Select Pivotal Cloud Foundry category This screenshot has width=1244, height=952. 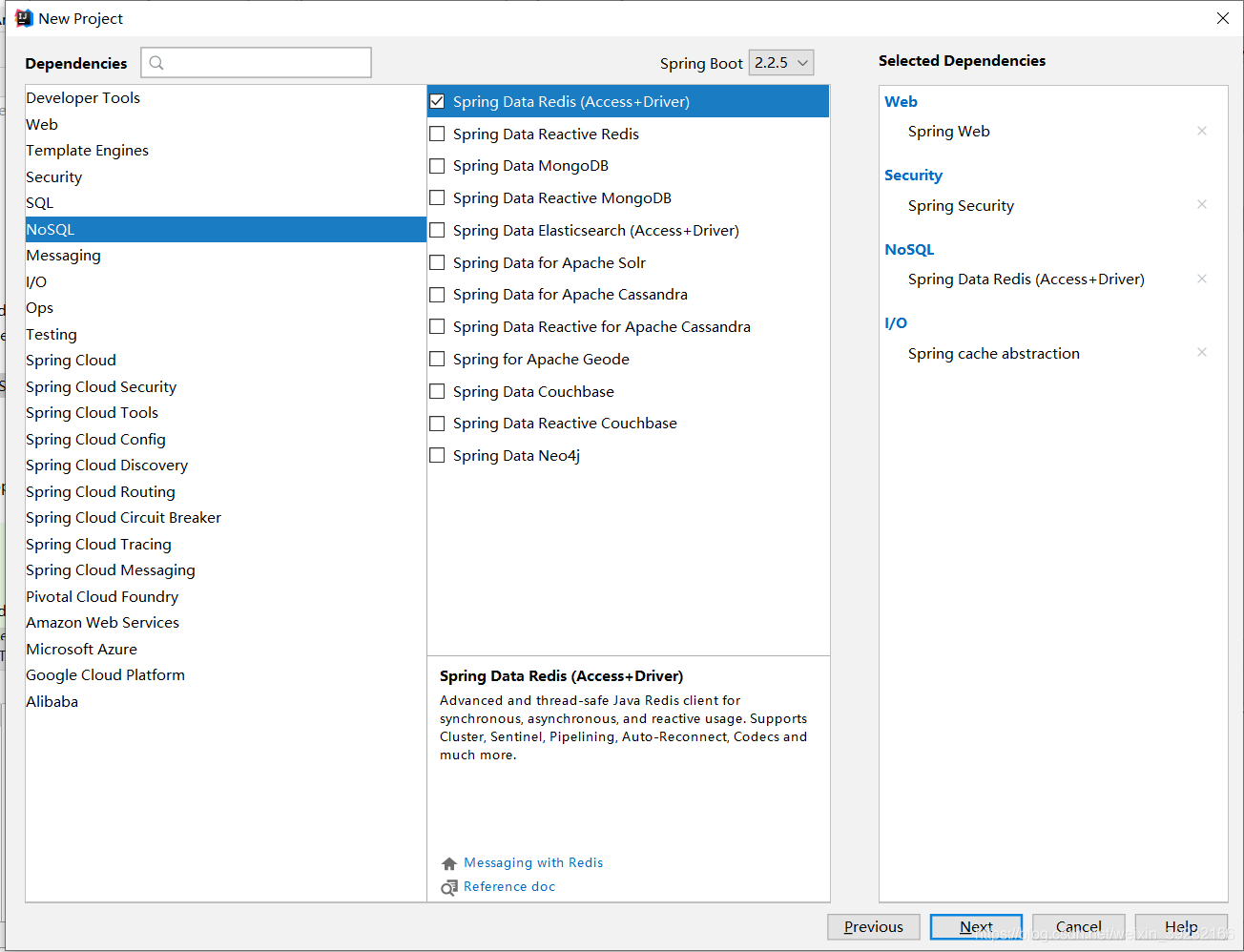225,596
